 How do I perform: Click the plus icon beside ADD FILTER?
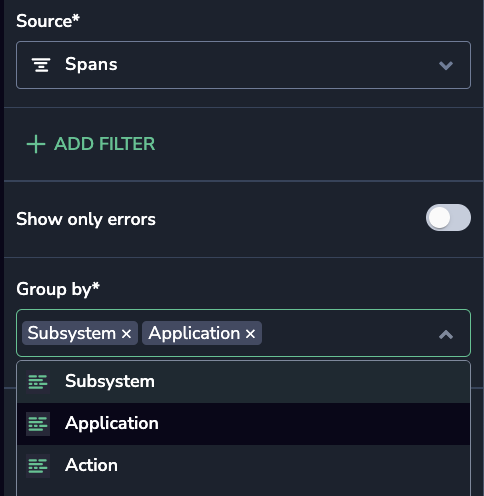point(36,144)
